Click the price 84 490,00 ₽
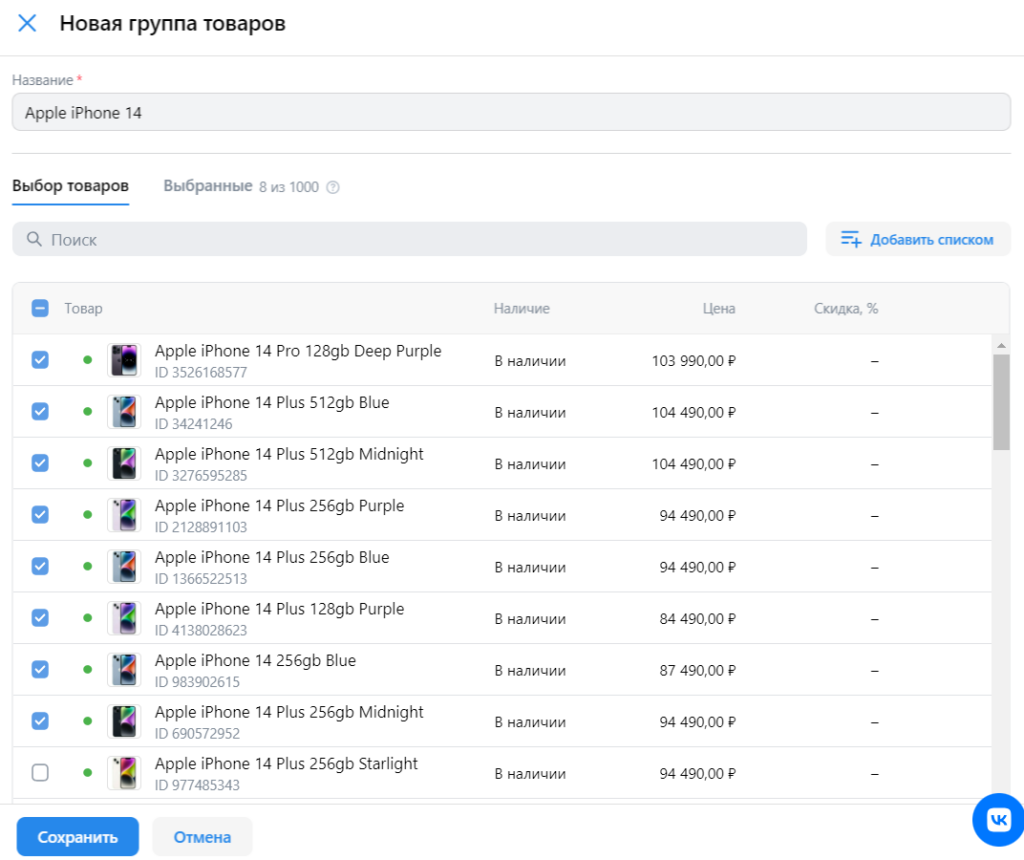The image size is (1024, 860). tap(697, 618)
